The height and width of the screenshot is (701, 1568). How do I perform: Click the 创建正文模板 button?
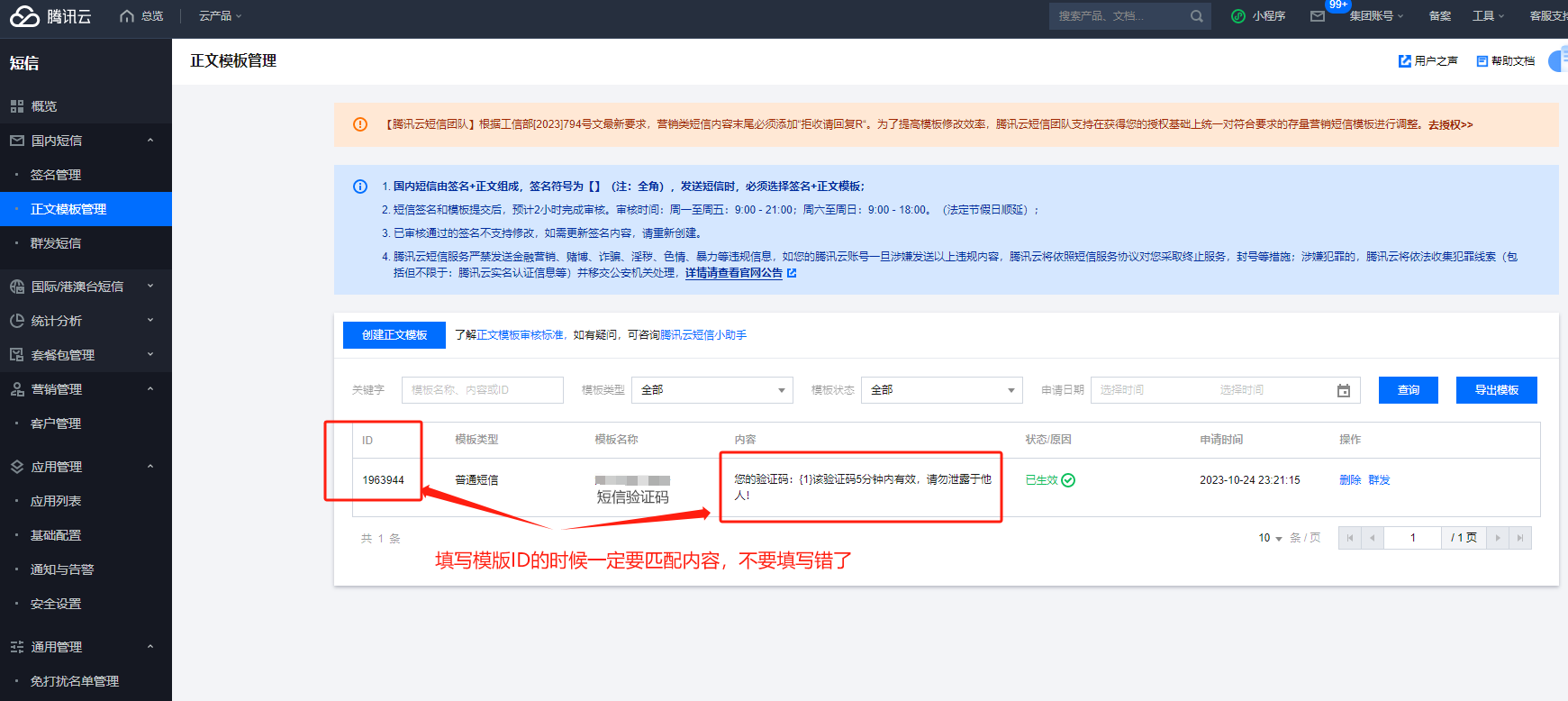point(394,335)
